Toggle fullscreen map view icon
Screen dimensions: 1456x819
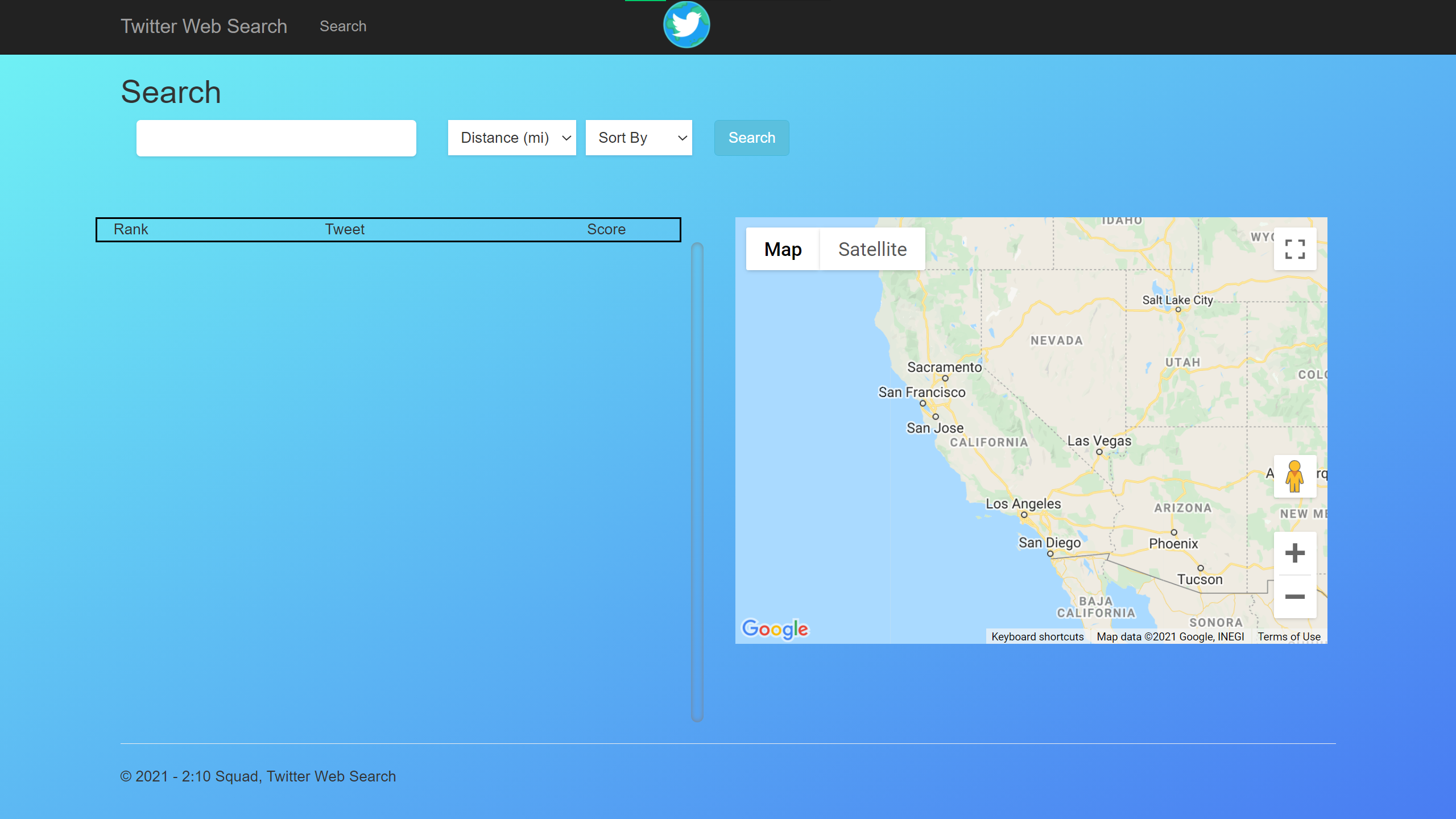(x=1294, y=249)
